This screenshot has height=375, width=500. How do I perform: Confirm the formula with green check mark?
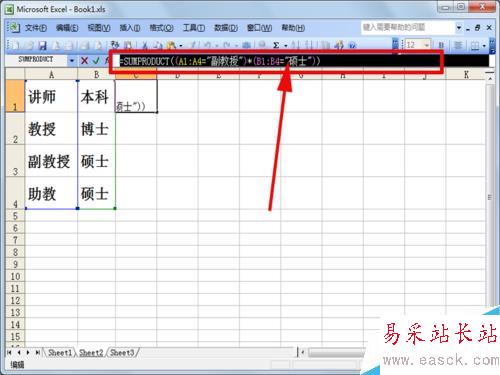click(96, 61)
